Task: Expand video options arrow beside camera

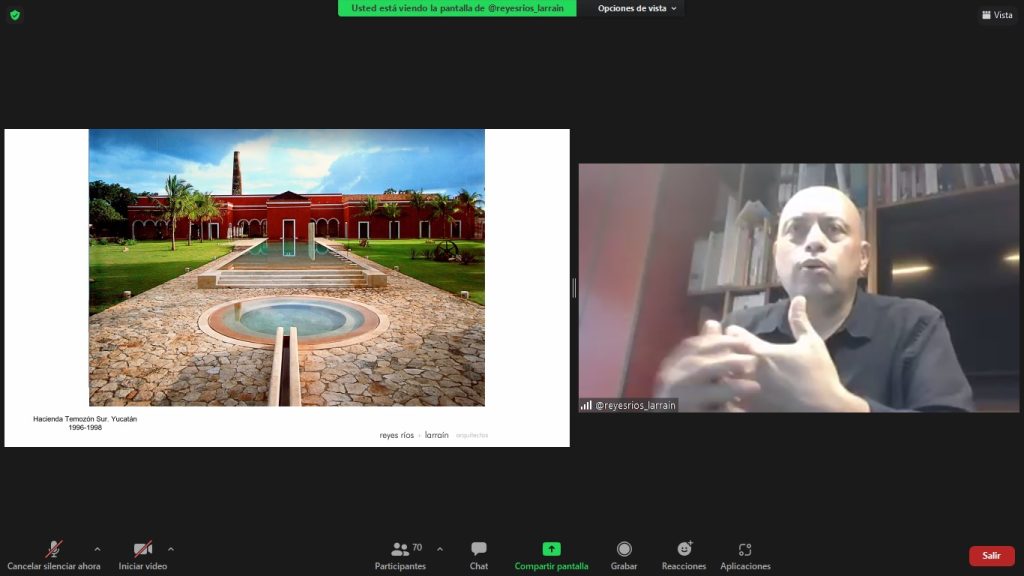Action: [x=170, y=549]
